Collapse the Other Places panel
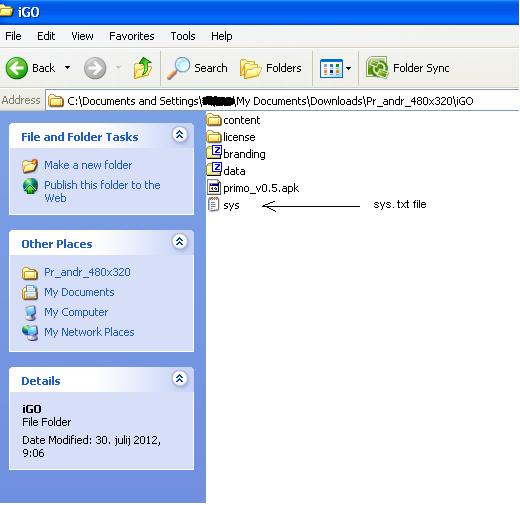This screenshot has width=520, height=505. 180,241
